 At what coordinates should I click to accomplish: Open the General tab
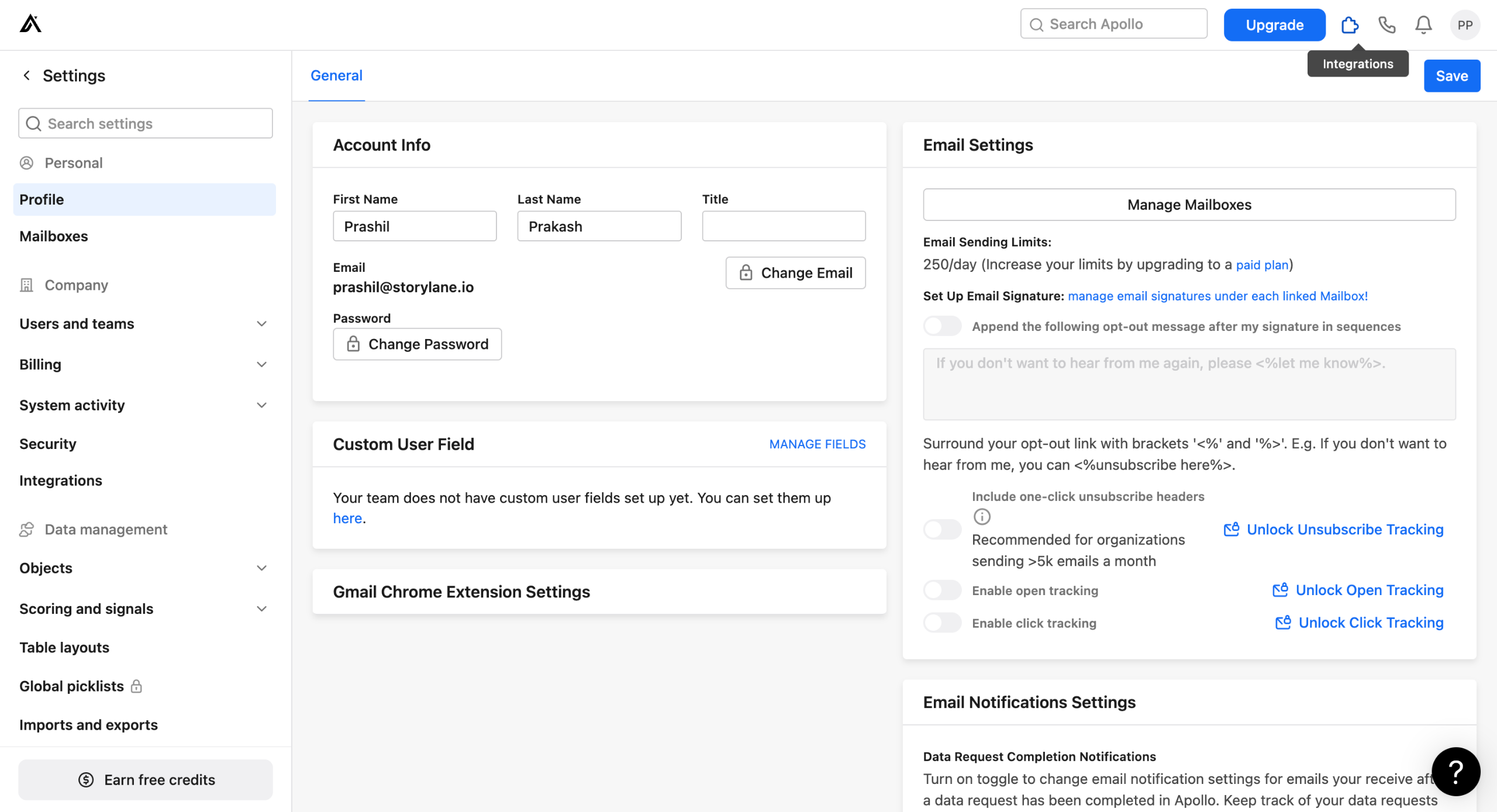pyautogui.click(x=336, y=75)
